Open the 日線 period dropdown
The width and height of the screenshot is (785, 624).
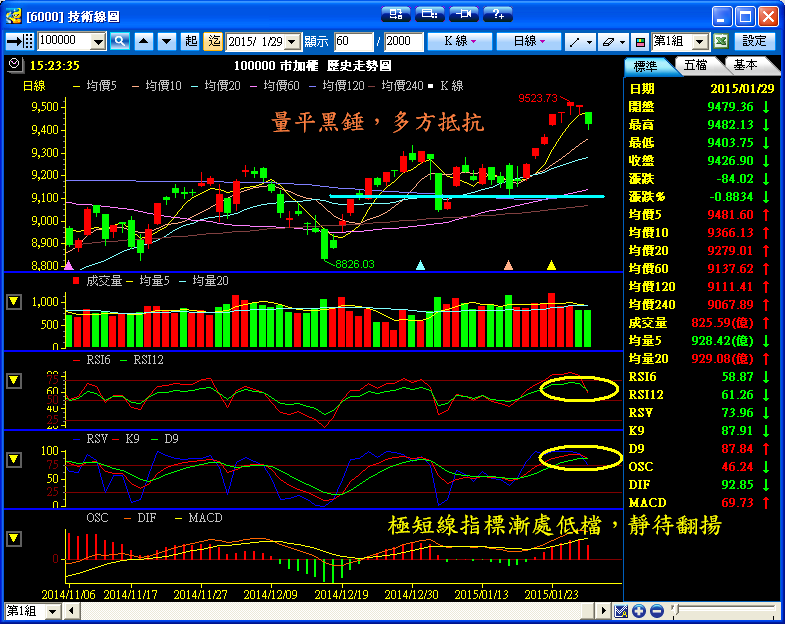[528, 41]
